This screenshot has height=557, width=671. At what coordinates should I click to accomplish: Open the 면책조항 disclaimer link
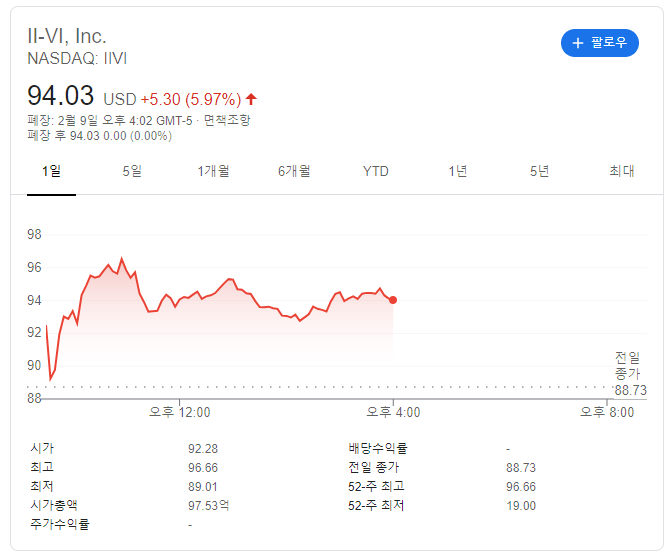227,120
